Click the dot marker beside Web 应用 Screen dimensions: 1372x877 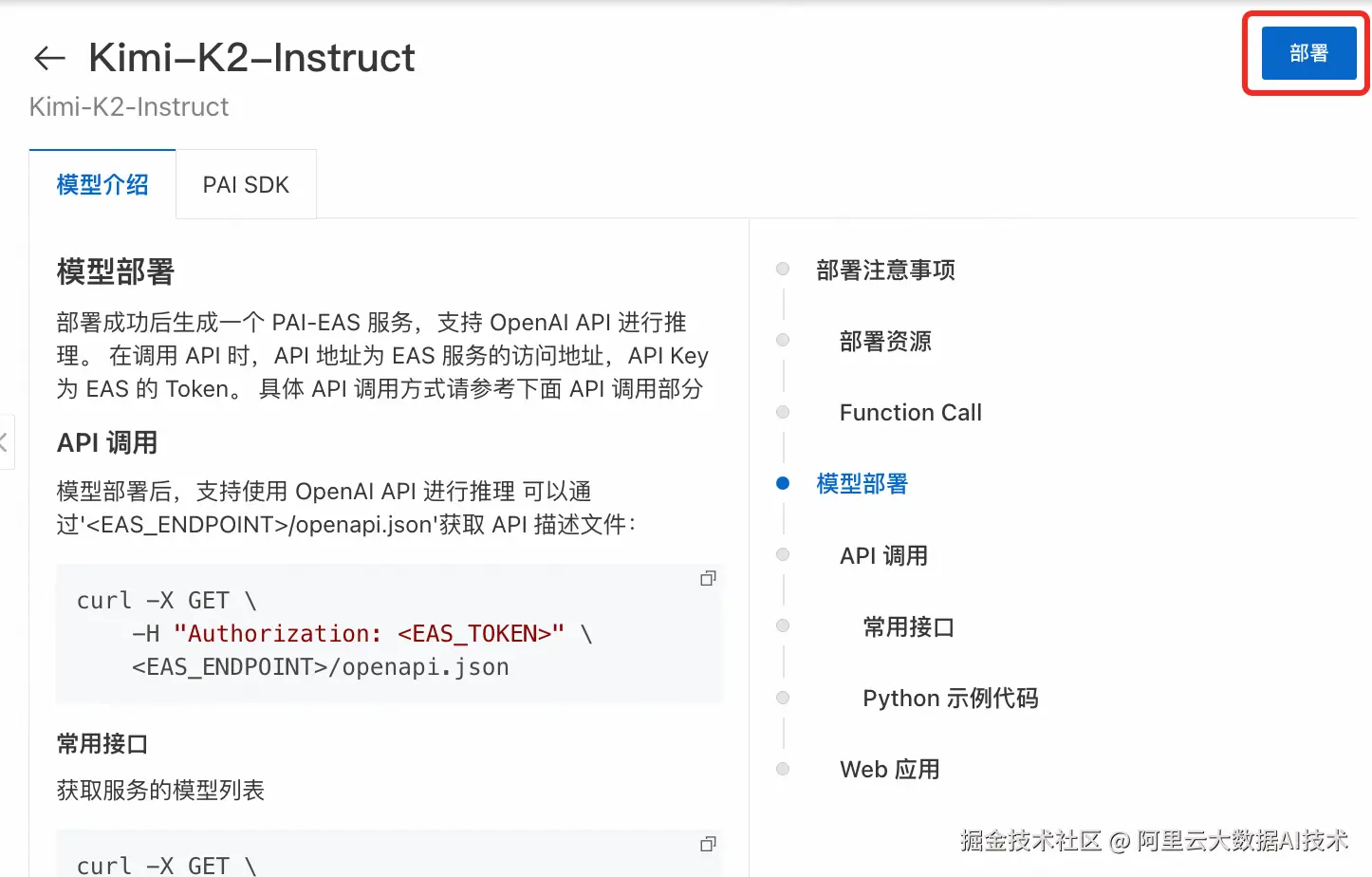click(x=783, y=769)
